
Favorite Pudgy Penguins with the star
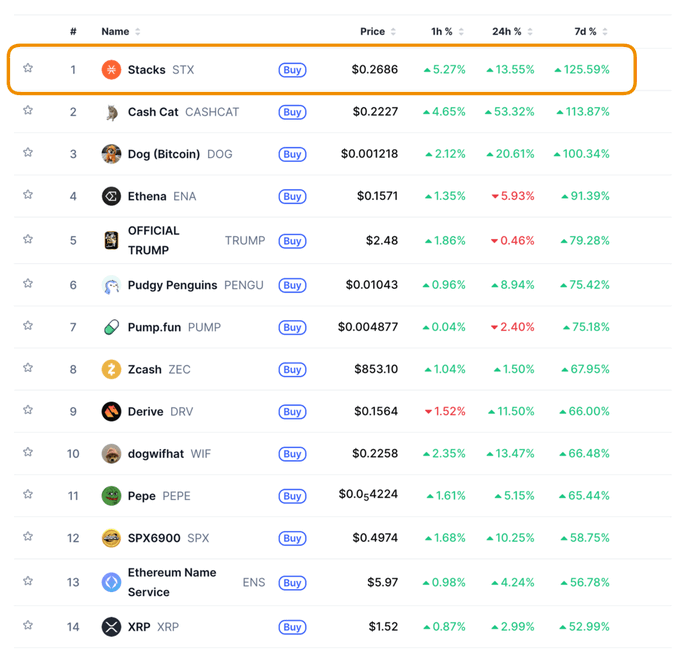(28, 283)
